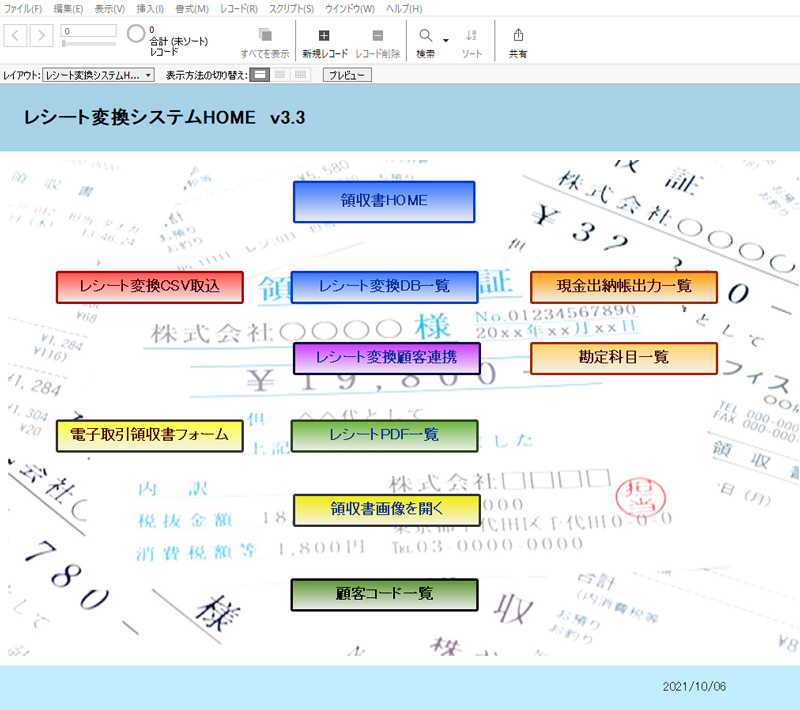The image size is (800, 710).
Task: Go to the previous record arrow
Action: (x=17, y=37)
